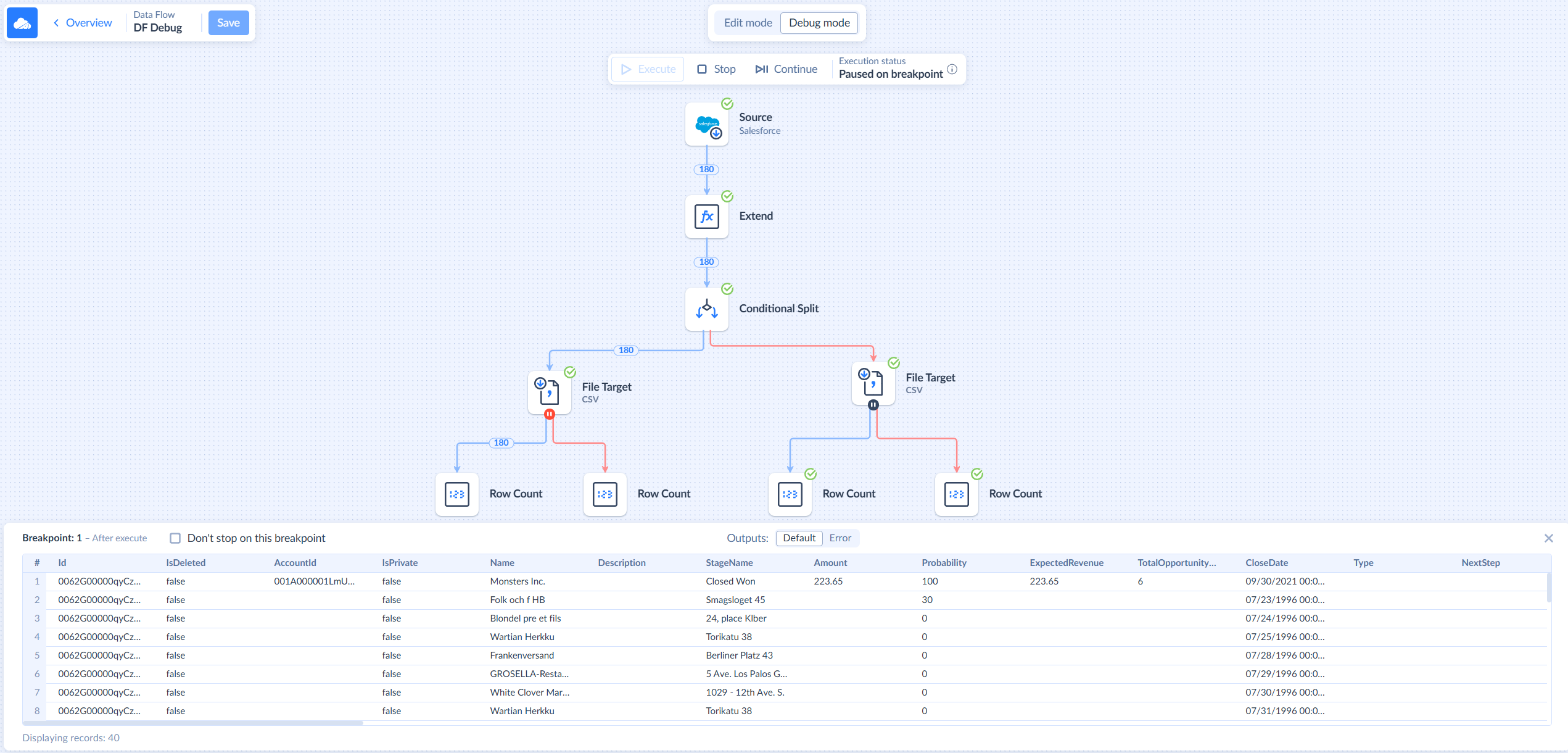The image size is (1568, 753).
Task: Go back to Overview link
Action: pyautogui.click(x=83, y=23)
